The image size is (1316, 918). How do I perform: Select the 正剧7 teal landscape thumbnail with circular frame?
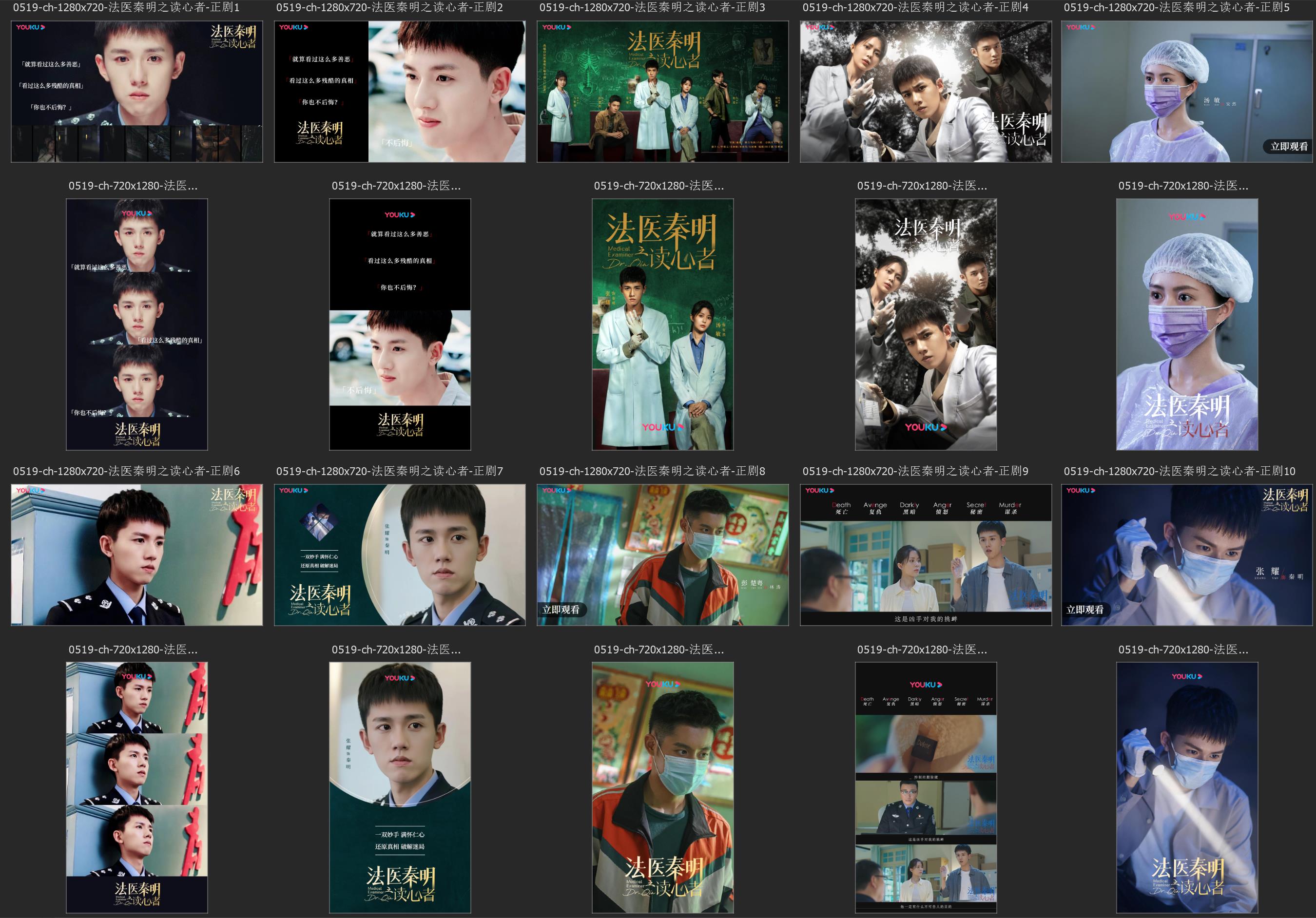[400, 555]
